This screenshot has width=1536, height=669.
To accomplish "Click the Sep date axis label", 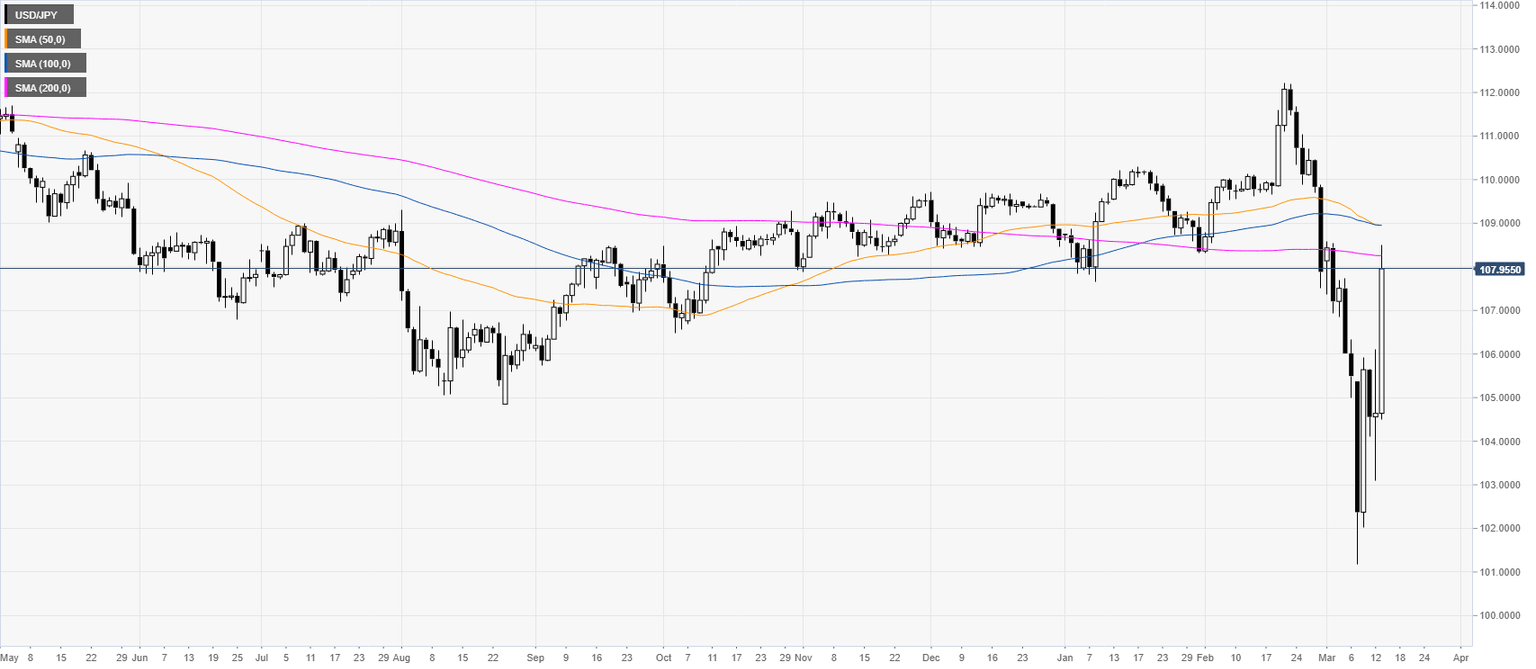I will click(x=533, y=659).
